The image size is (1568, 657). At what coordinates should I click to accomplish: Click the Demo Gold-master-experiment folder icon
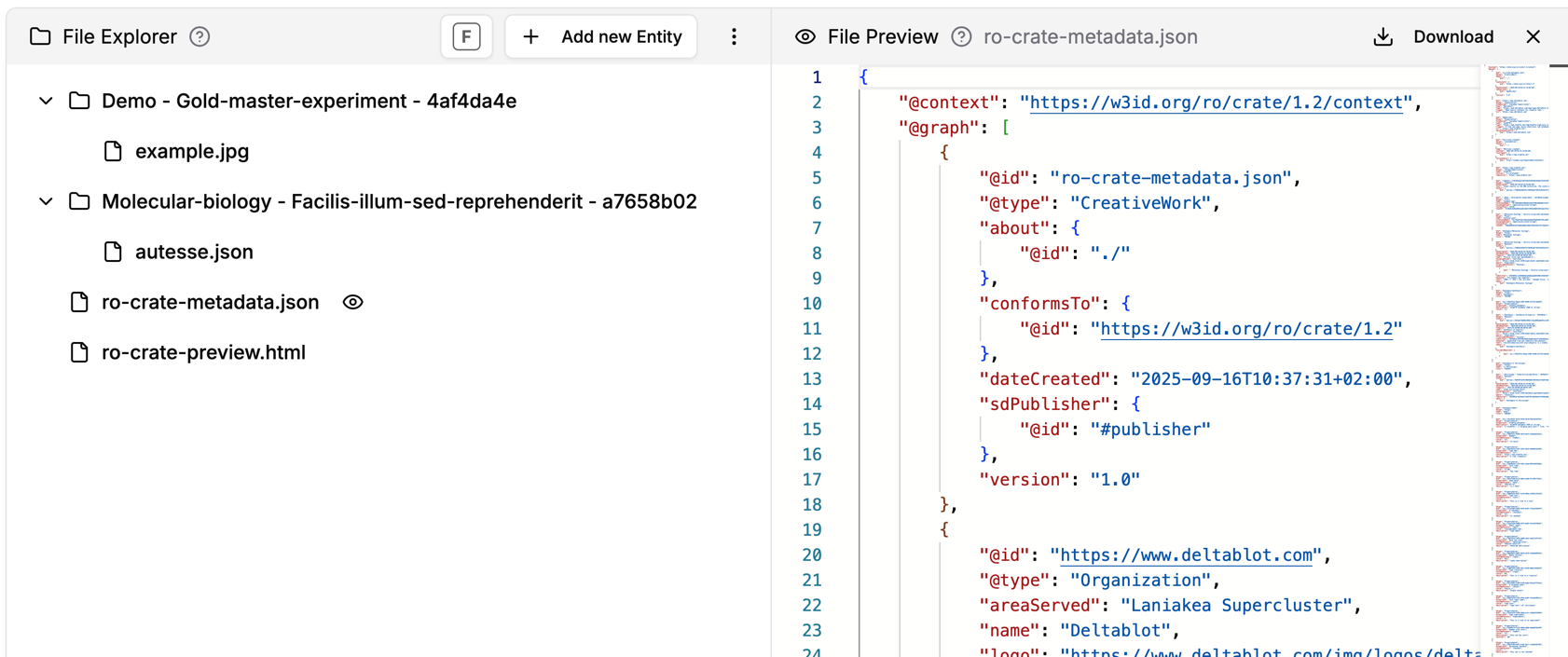tap(79, 101)
